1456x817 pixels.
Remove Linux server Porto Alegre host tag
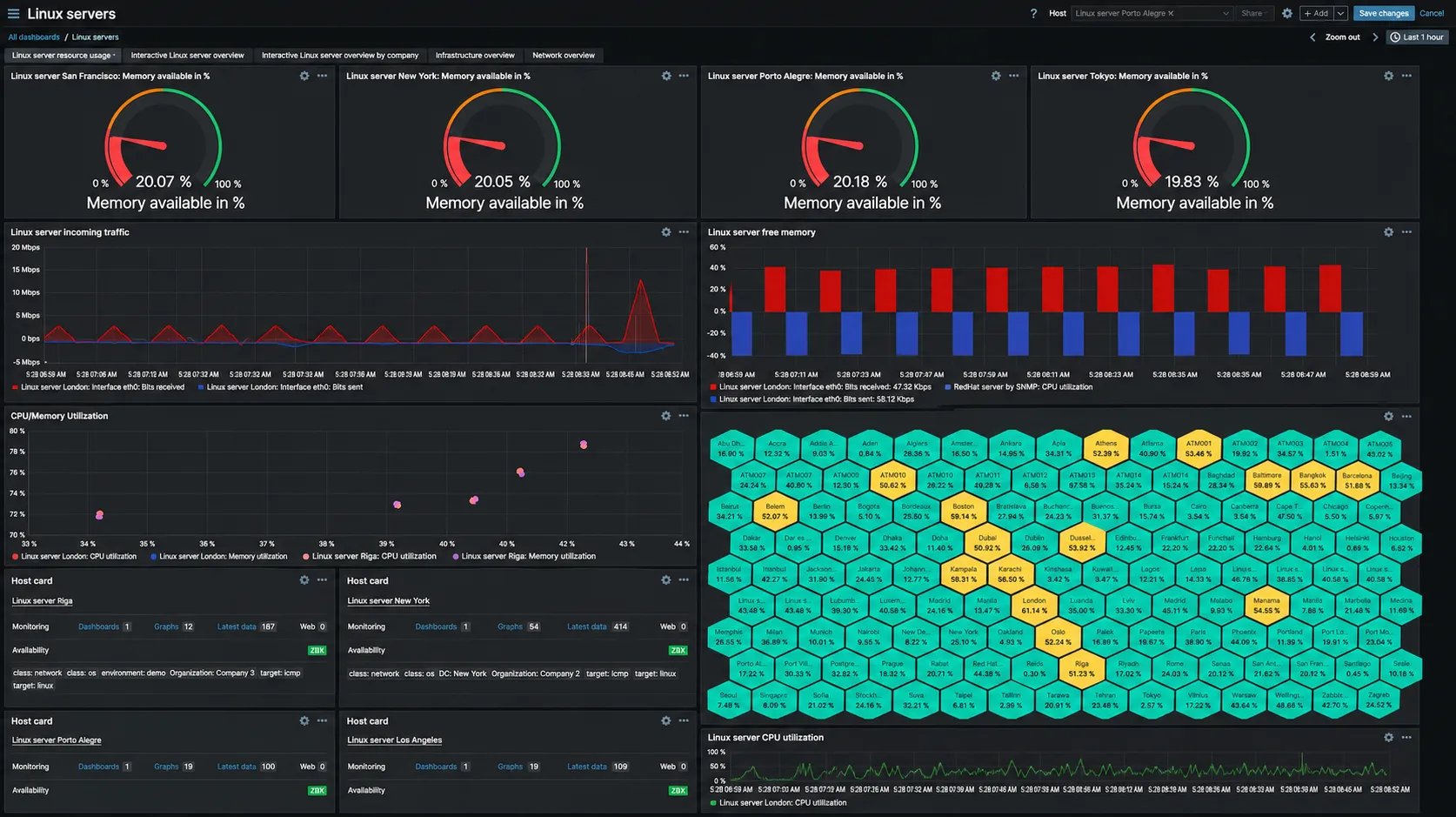pos(1171,14)
